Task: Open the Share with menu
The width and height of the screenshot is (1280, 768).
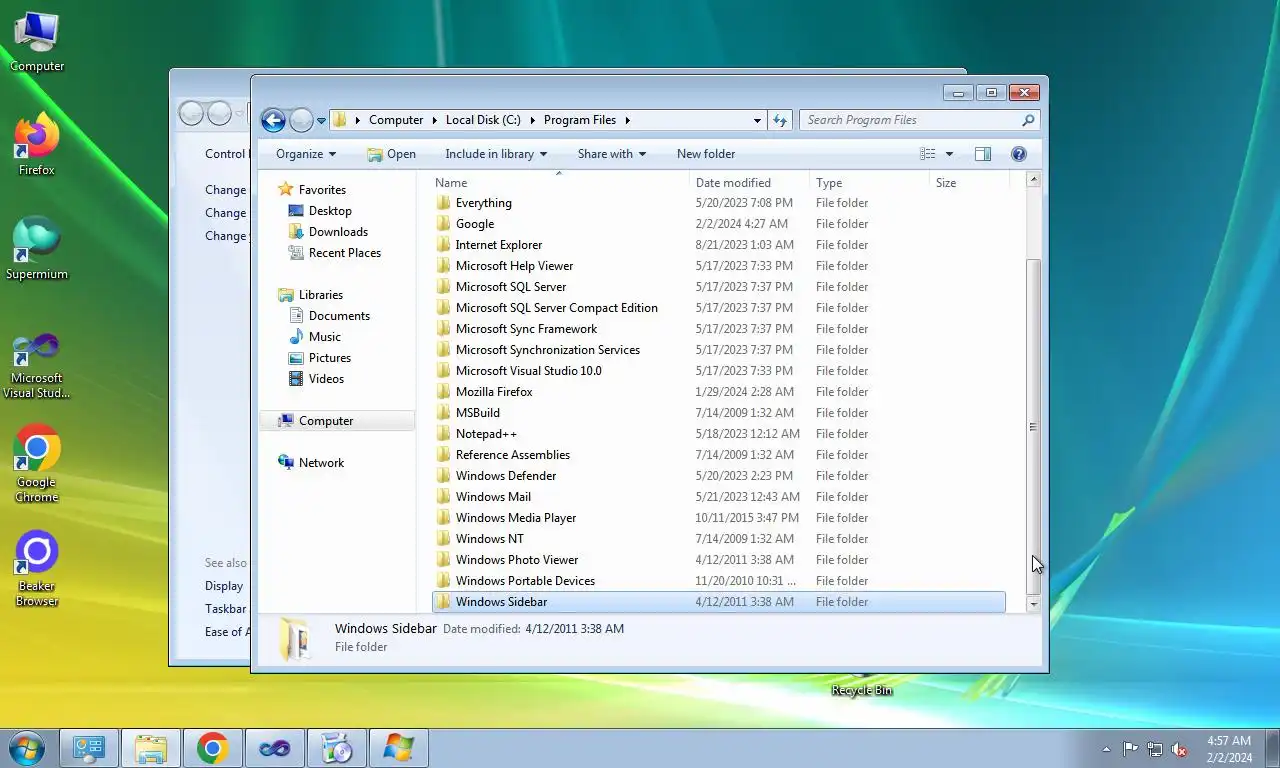Action: click(x=612, y=154)
